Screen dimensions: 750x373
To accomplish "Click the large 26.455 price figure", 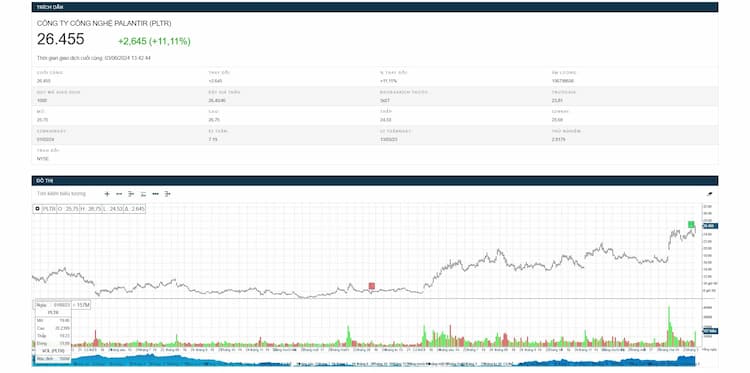I will click(61, 39).
